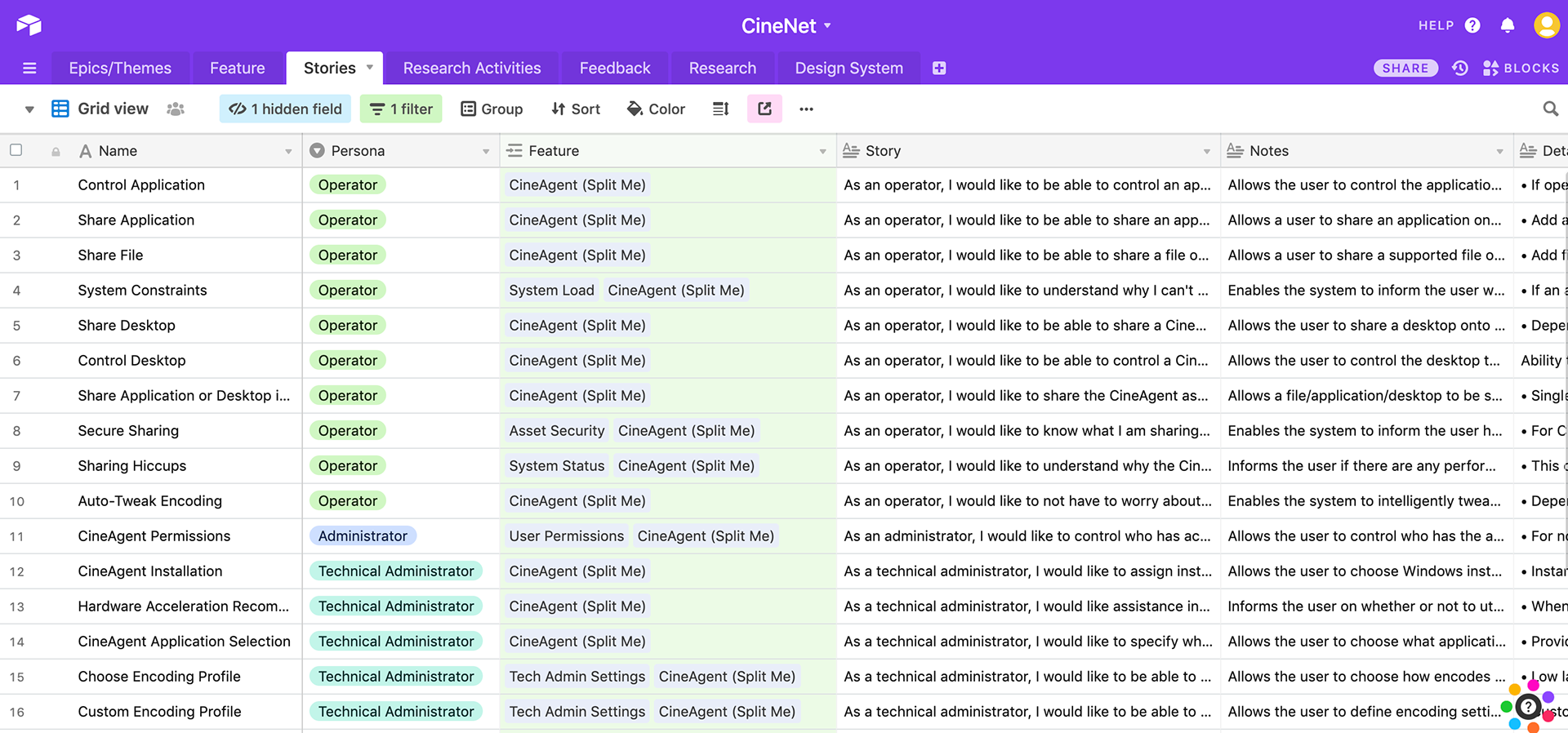Switch to Feedback tab
The height and width of the screenshot is (733, 1568).
click(x=615, y=69)
